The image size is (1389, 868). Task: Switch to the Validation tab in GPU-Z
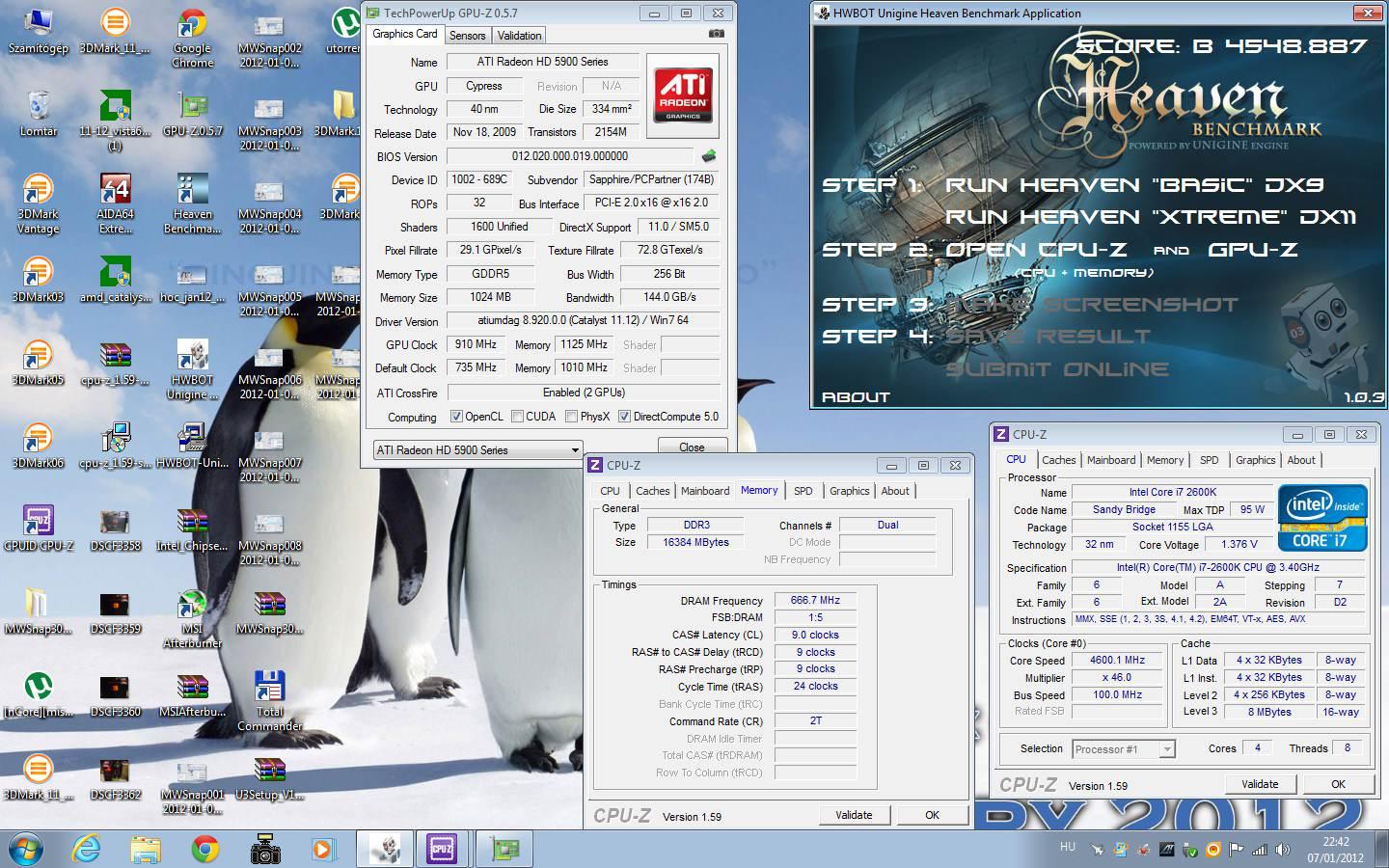point(520,36)
